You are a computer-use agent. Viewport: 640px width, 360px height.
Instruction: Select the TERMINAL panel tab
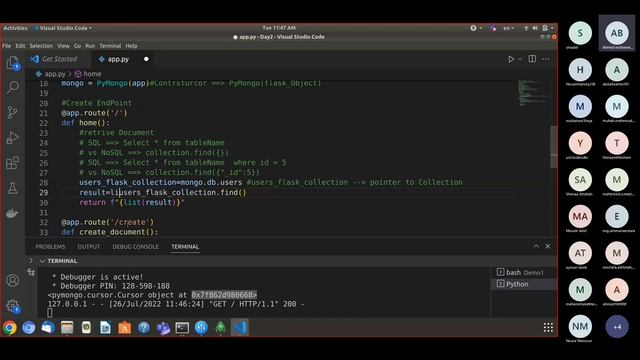click(185, 247)
